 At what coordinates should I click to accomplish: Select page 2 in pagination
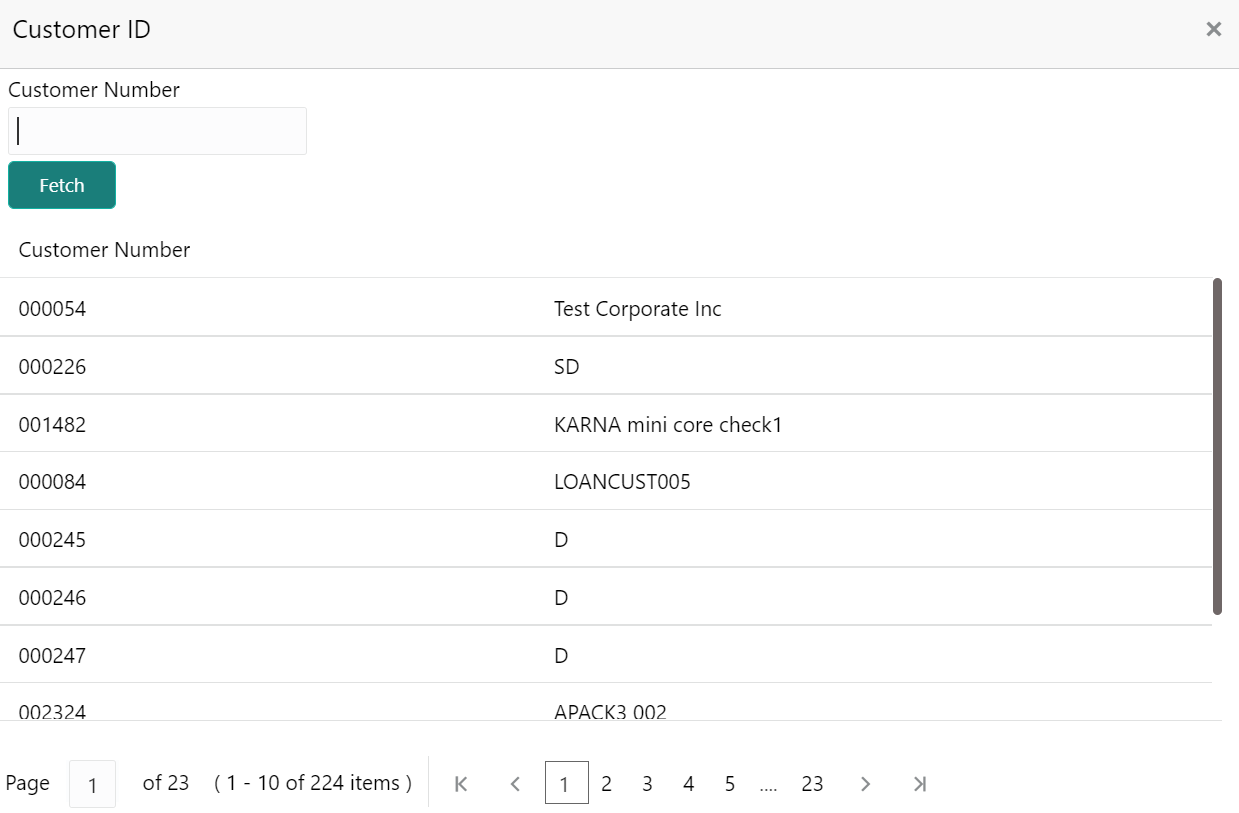click(606, 784)
